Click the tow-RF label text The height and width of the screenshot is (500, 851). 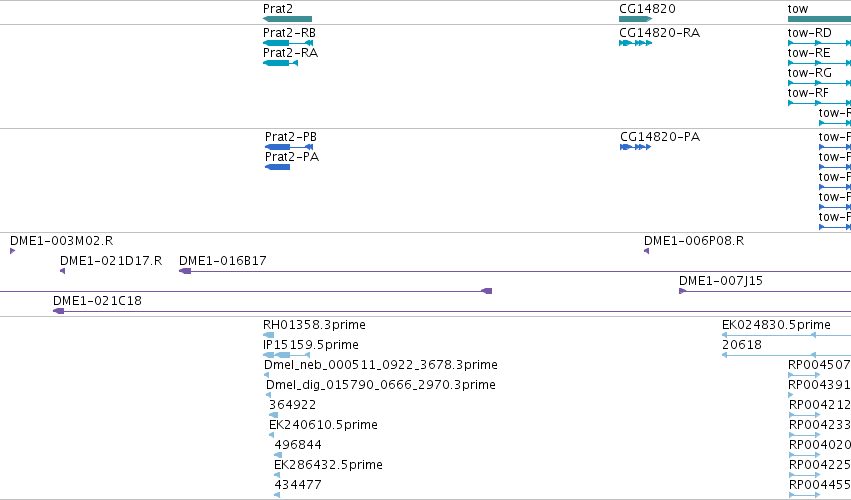[808, 93]
